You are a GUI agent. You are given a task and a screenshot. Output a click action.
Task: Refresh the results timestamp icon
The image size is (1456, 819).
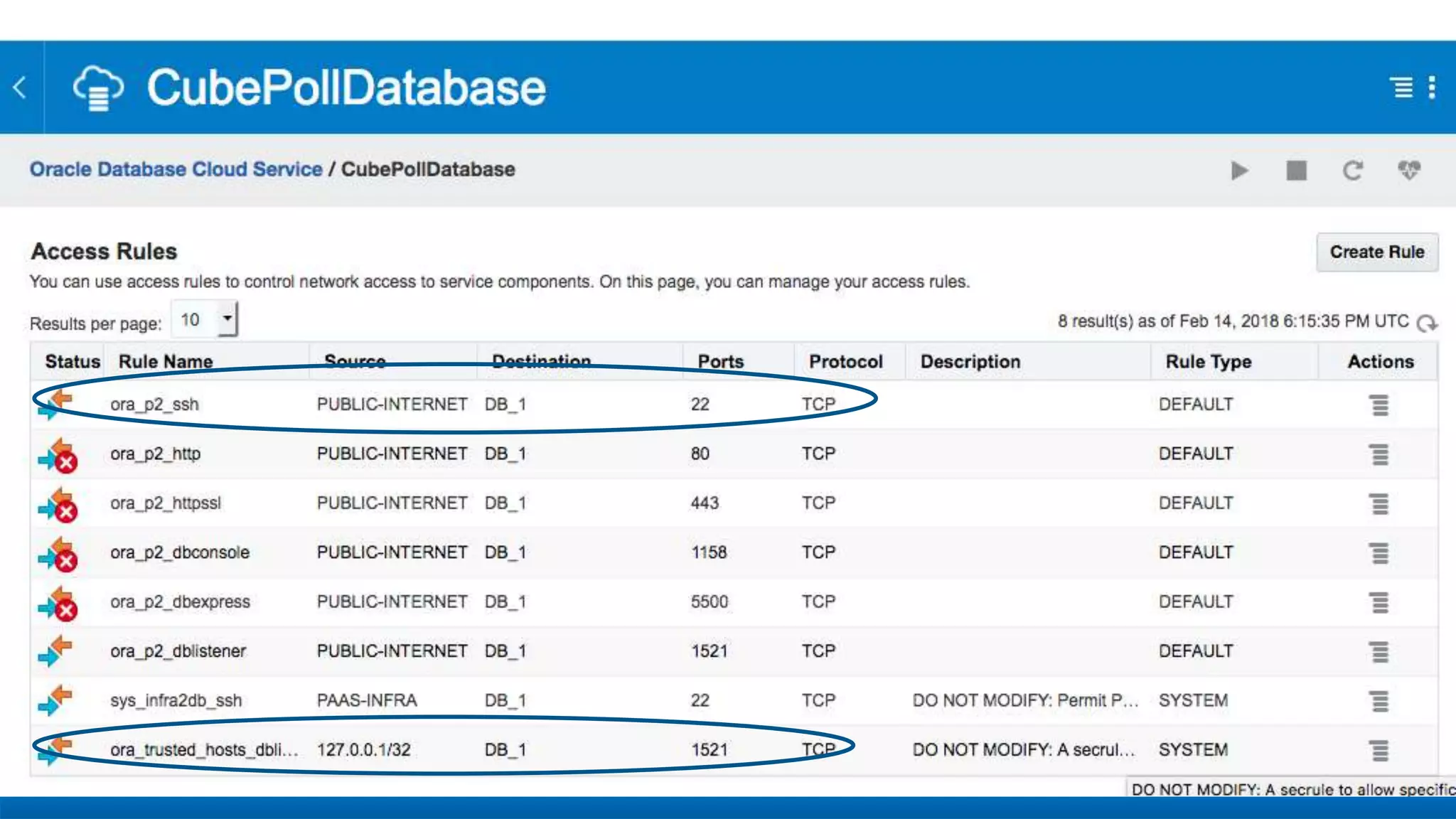point(1426,323)
